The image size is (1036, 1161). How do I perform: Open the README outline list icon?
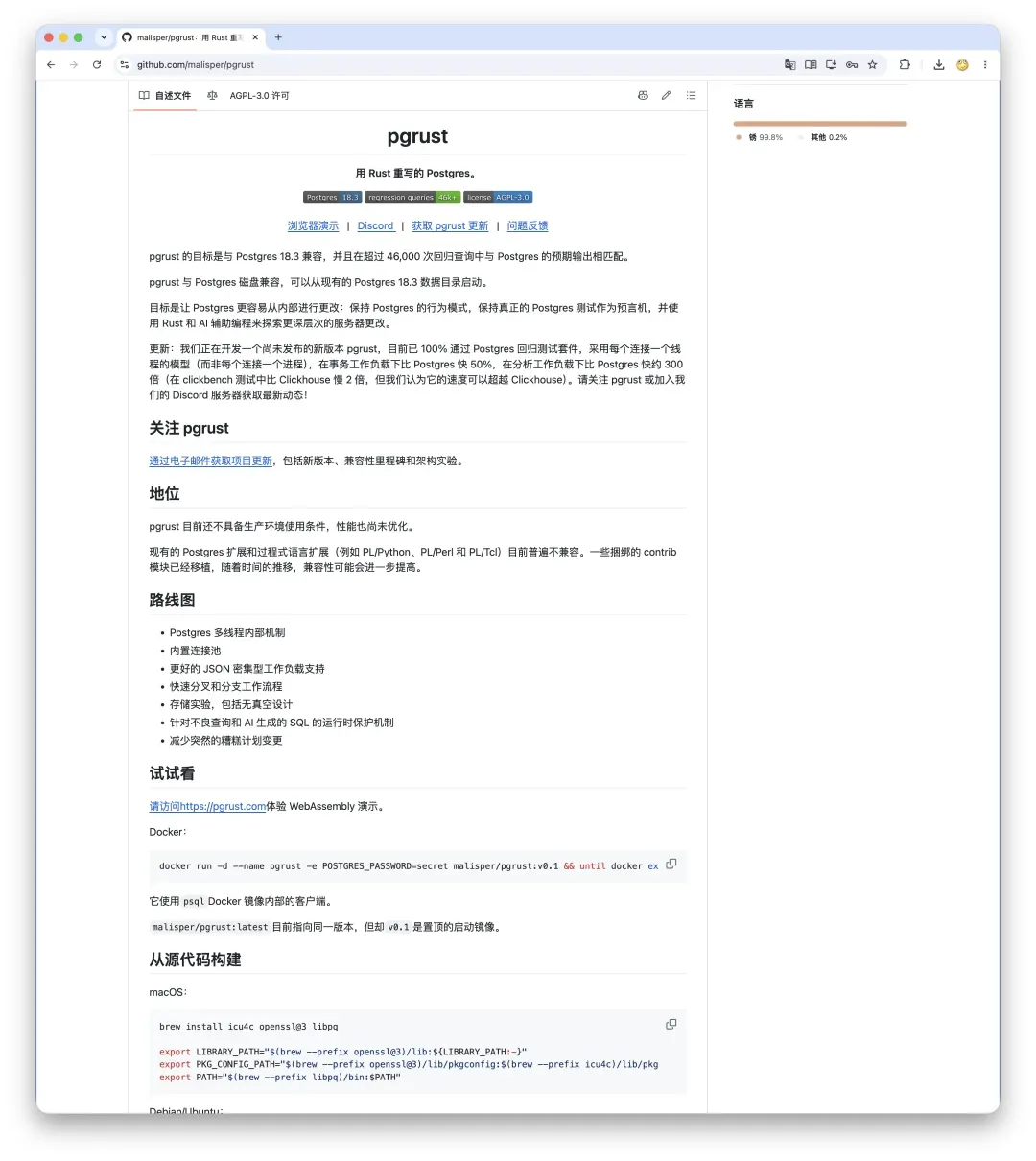(x=691, y=96)
